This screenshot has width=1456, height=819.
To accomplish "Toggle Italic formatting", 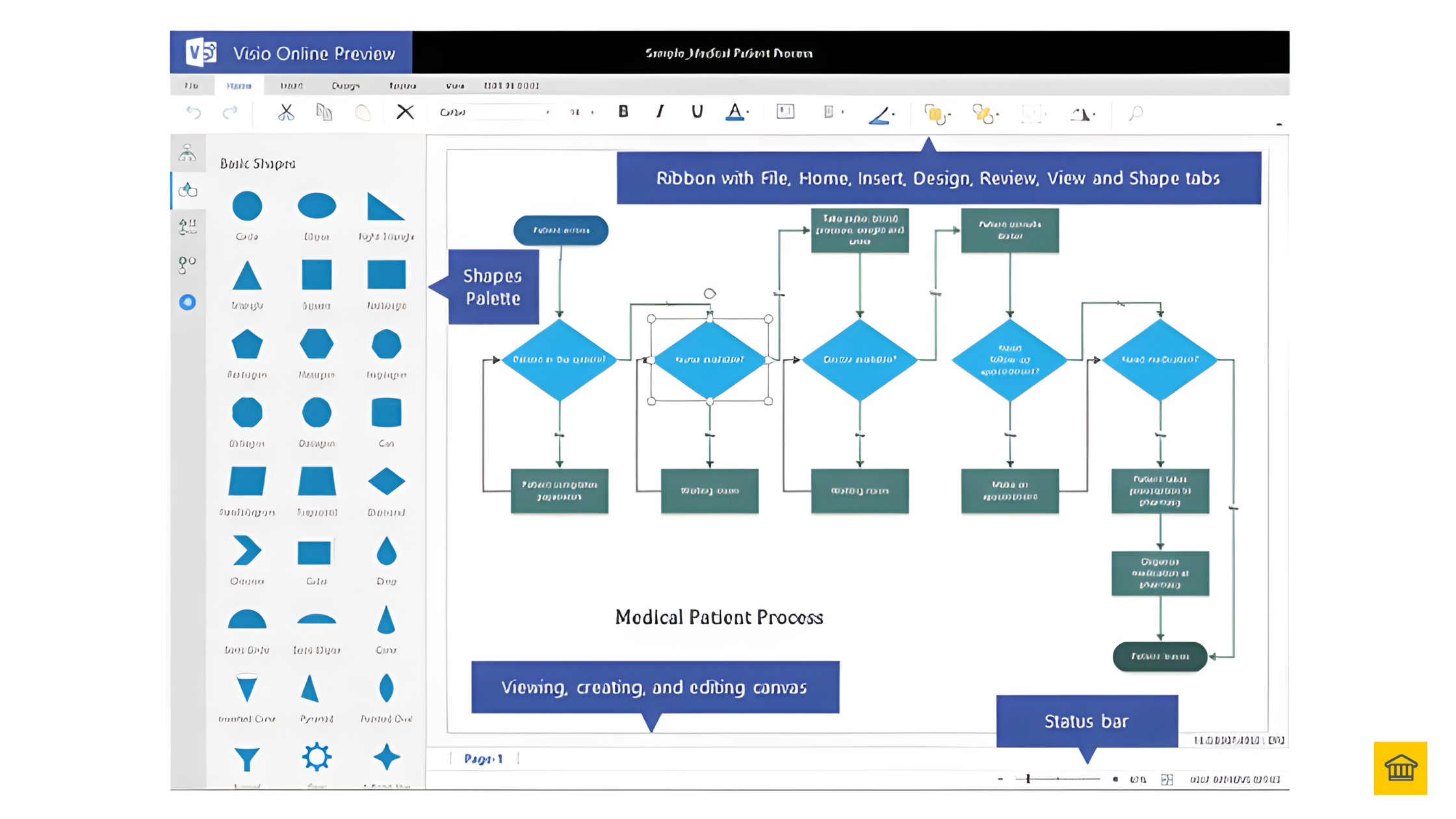I will pos(660,112).
